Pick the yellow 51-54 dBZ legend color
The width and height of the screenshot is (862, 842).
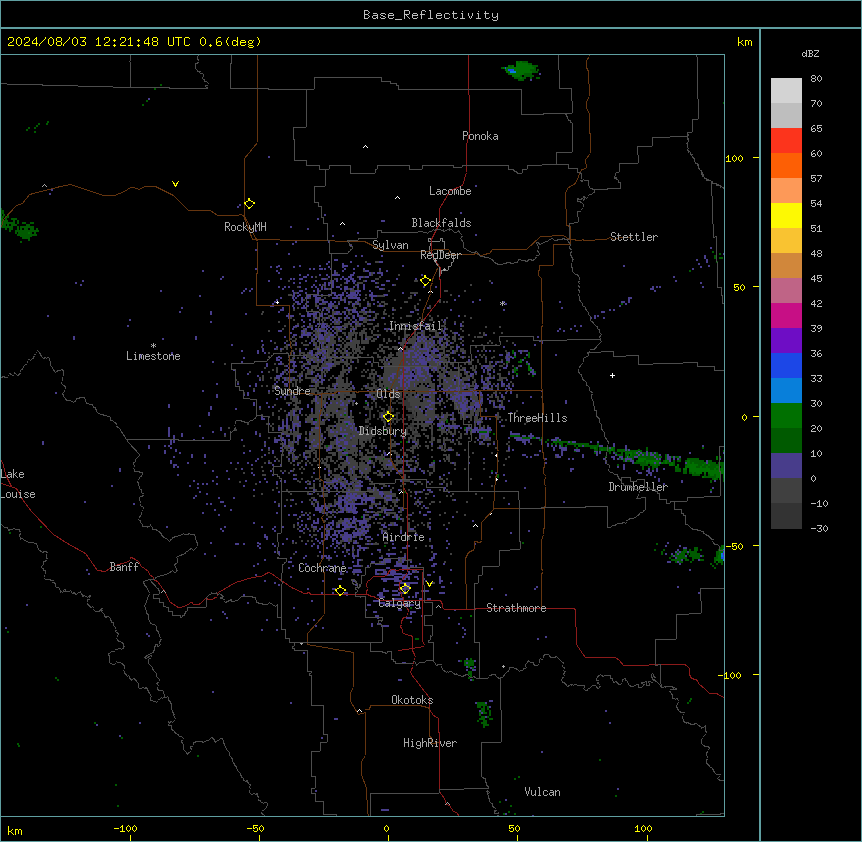click(x=786, y=215)
